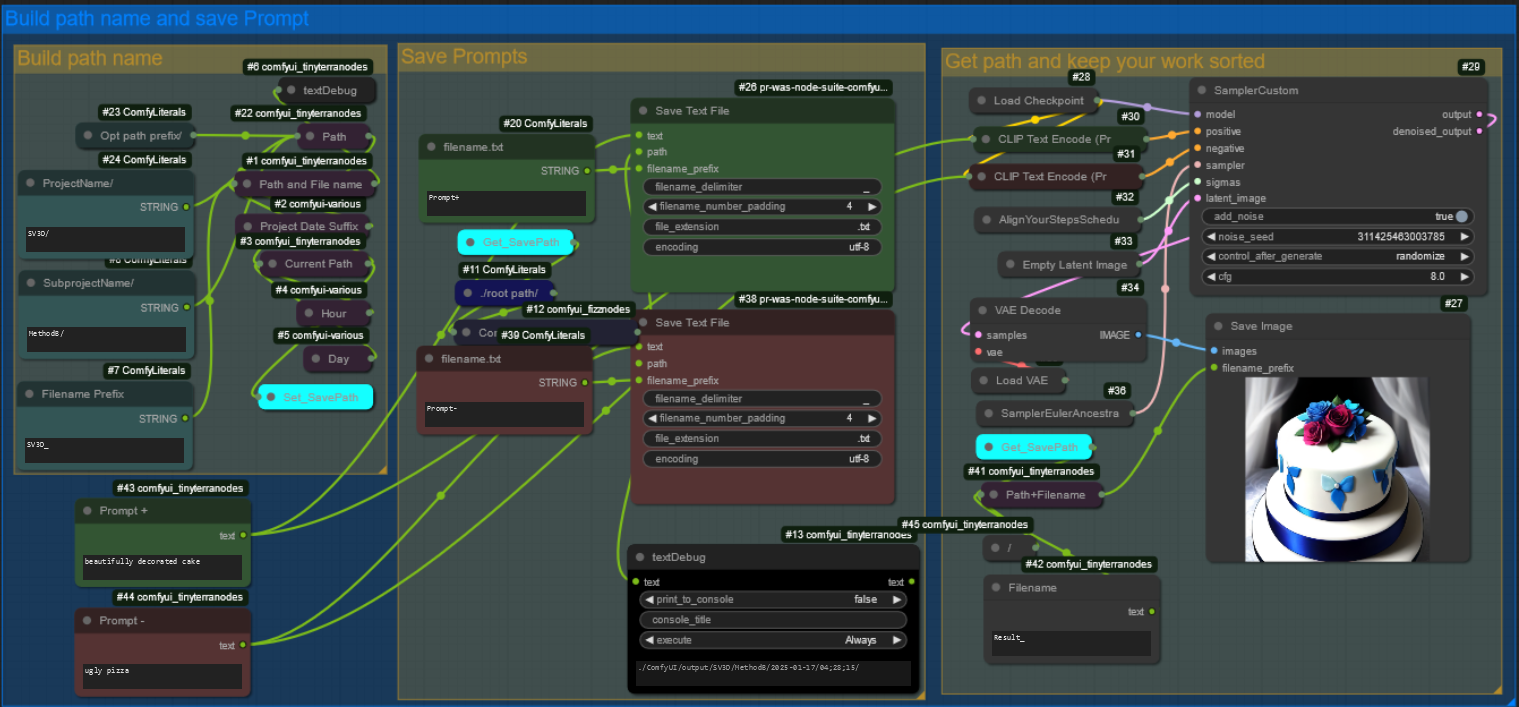Image resolution: width=1519 pixels, height=707 pixels.
Task: Select the Build path name group title
Action: 89,58
